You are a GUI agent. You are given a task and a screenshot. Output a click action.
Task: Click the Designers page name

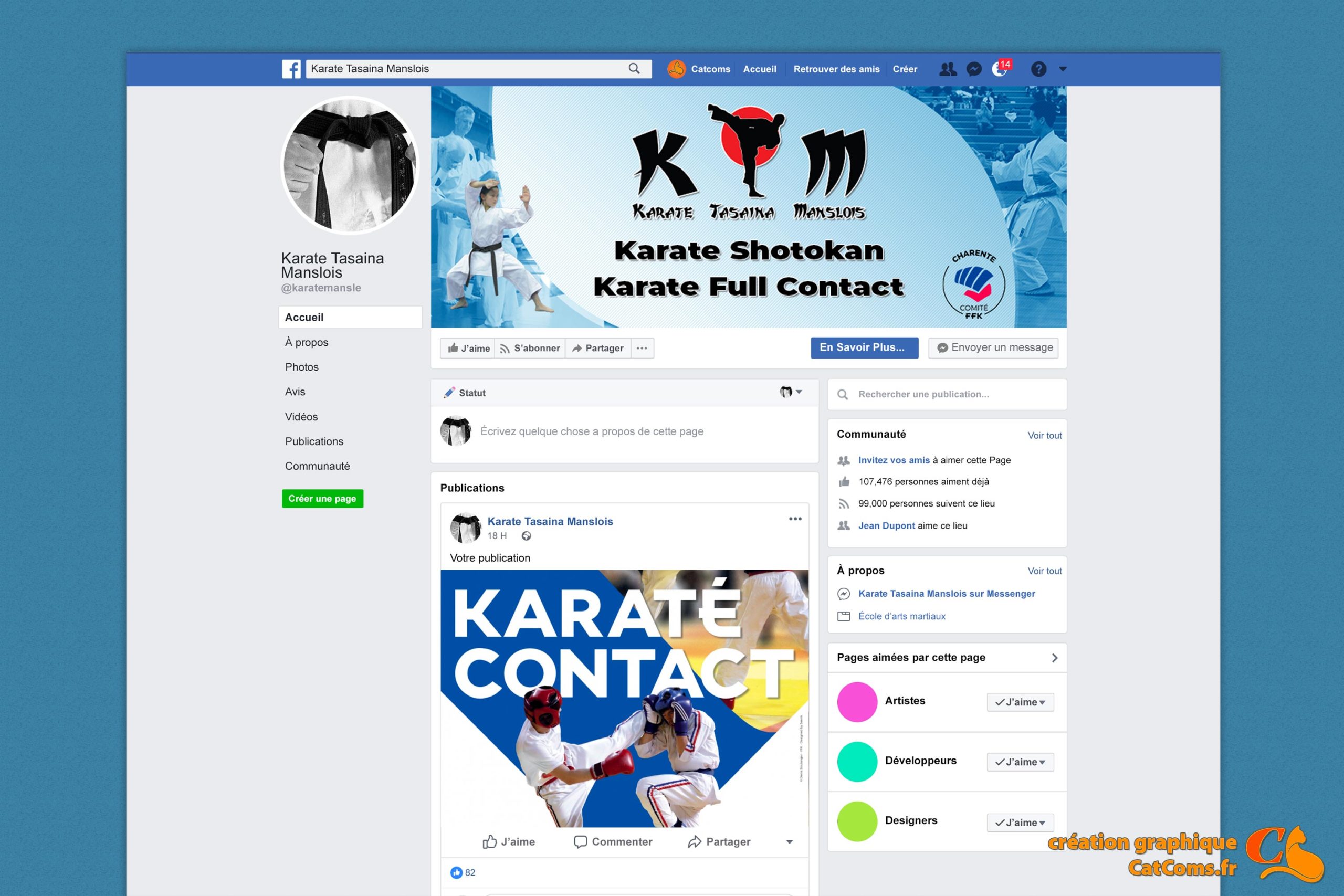[x=911, y=820]
